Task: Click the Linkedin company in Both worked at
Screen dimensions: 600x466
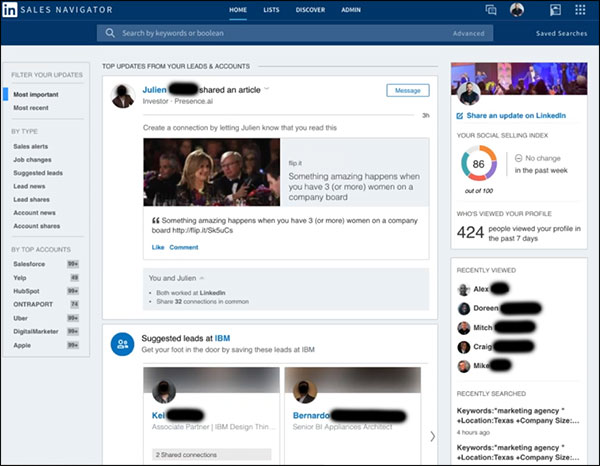Action: 213,293
